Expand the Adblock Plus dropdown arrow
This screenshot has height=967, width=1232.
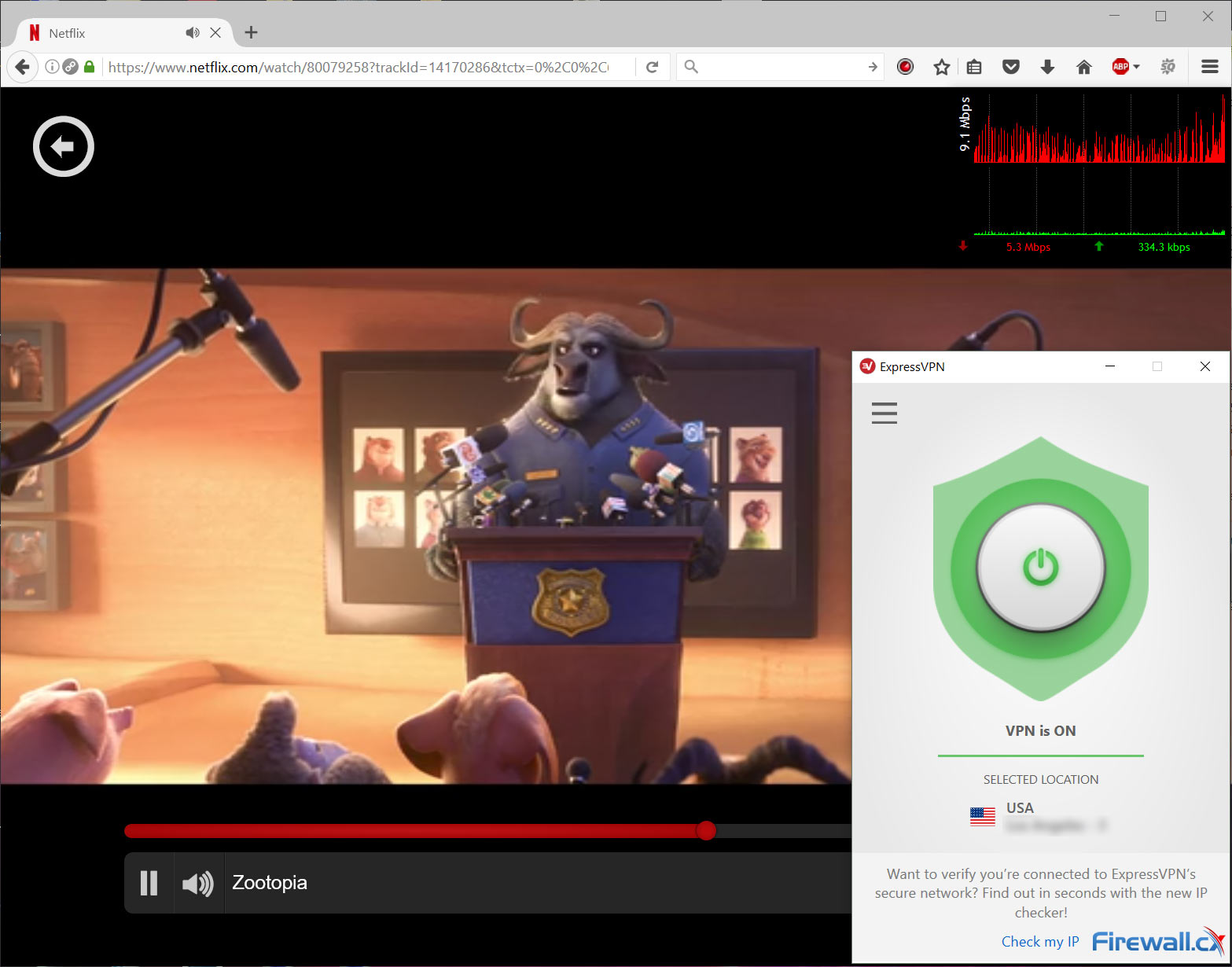tap(1136, 67)
